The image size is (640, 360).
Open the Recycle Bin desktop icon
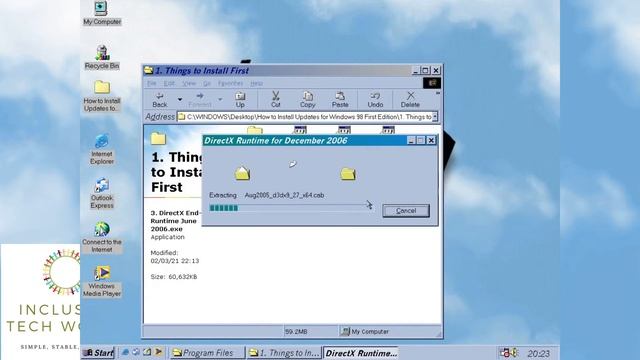click(102, 57)
